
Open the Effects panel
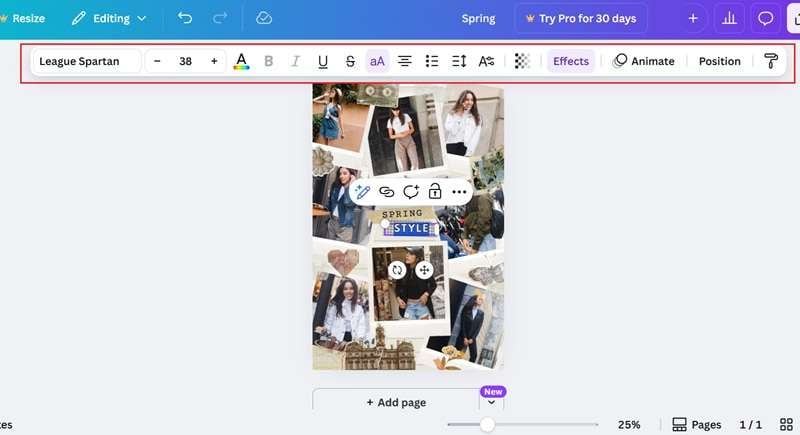[571, 61]
